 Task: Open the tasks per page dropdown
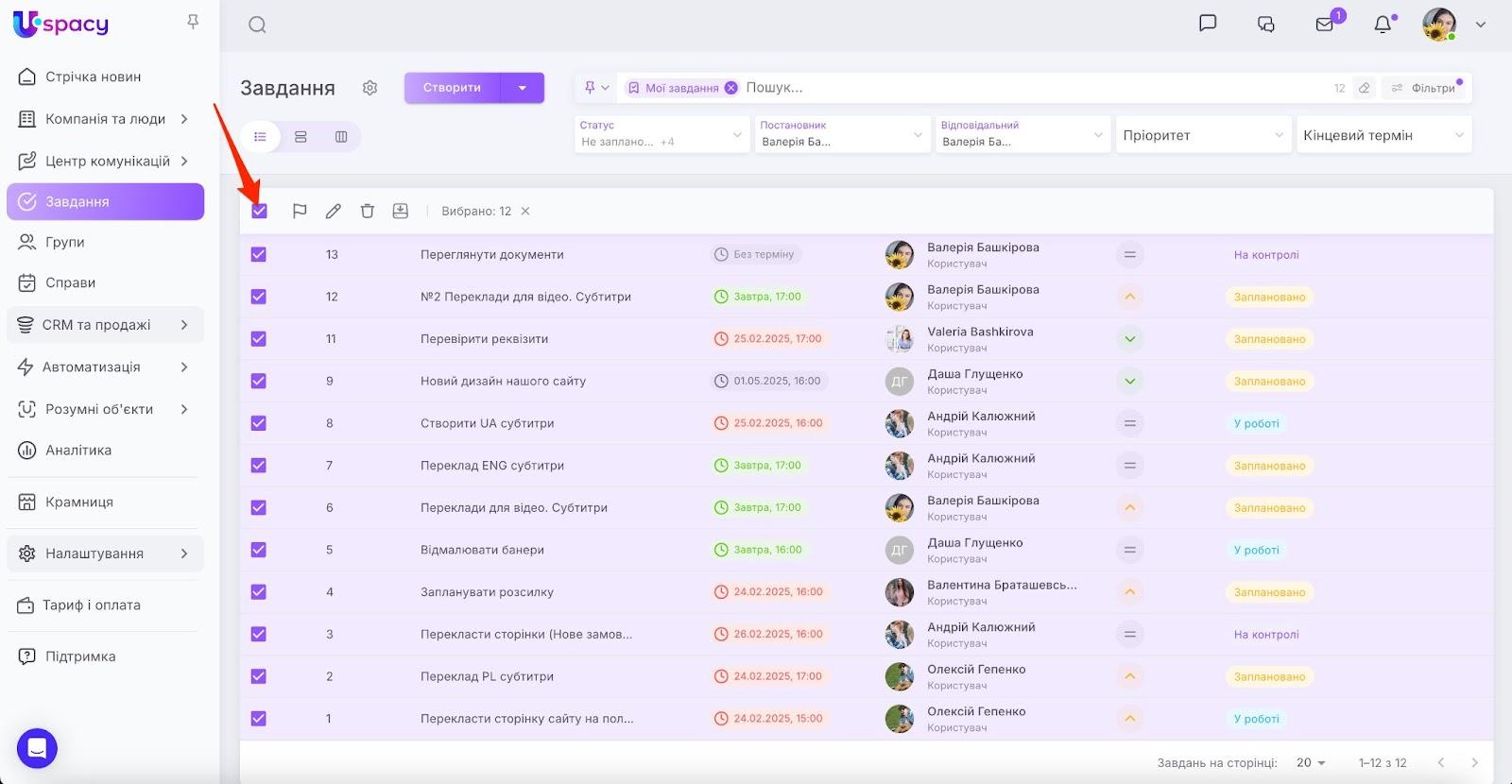pos(1311,763)
